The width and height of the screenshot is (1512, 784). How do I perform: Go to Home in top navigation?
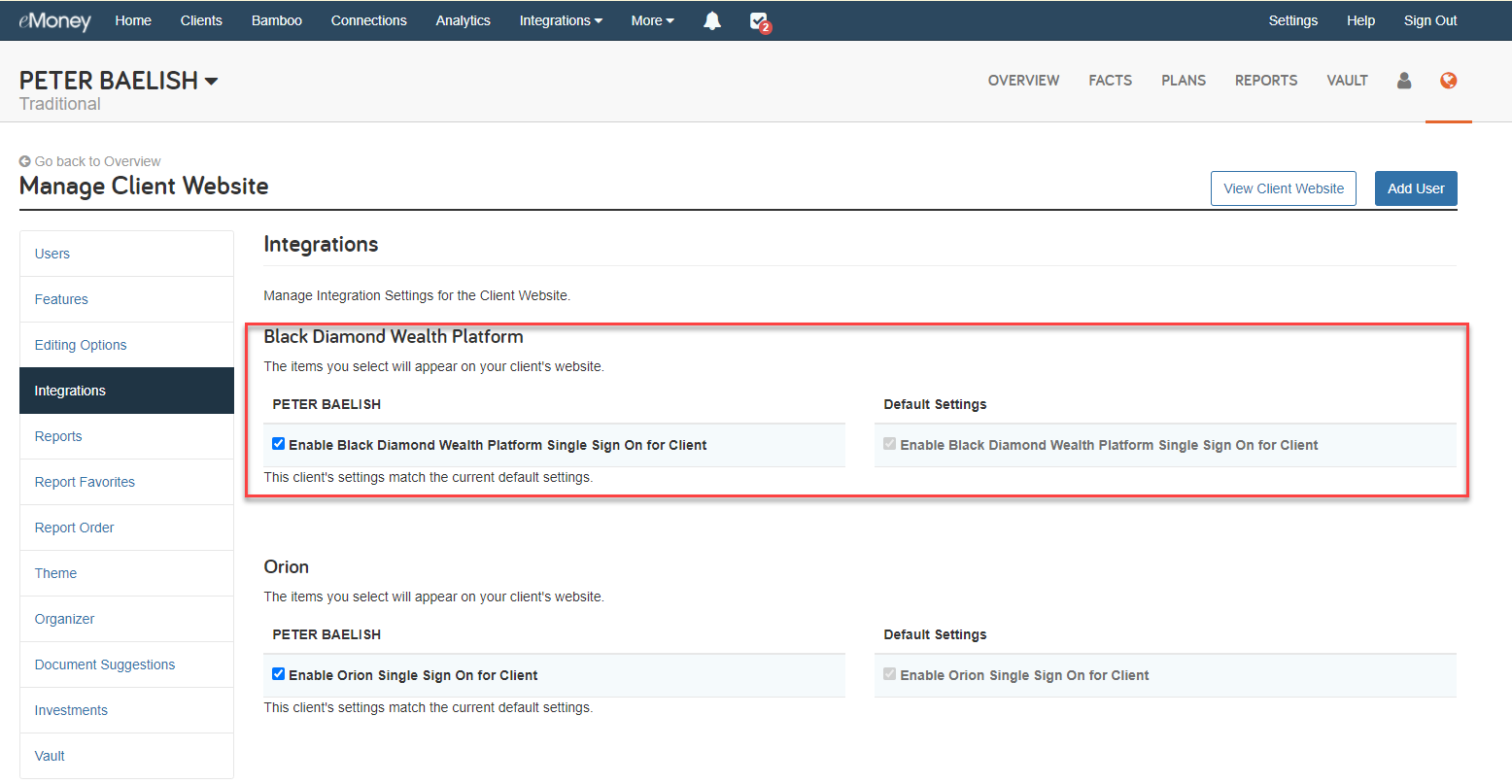(133, 20)
